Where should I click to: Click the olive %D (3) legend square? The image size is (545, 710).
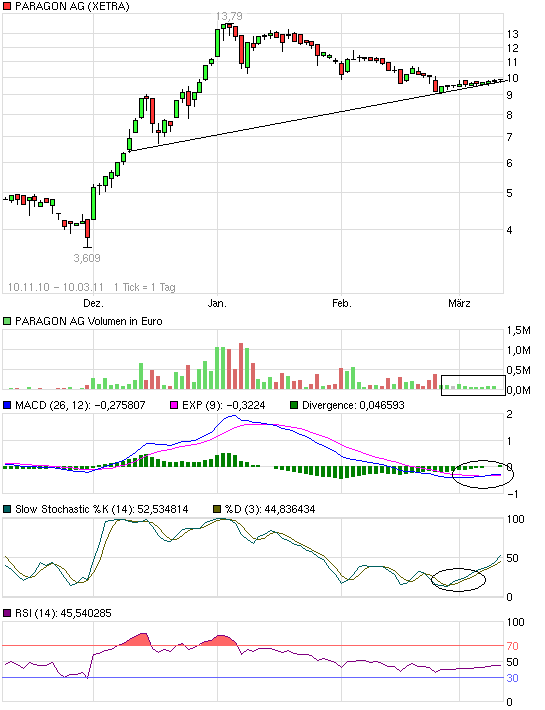click(x=217, y=509)
